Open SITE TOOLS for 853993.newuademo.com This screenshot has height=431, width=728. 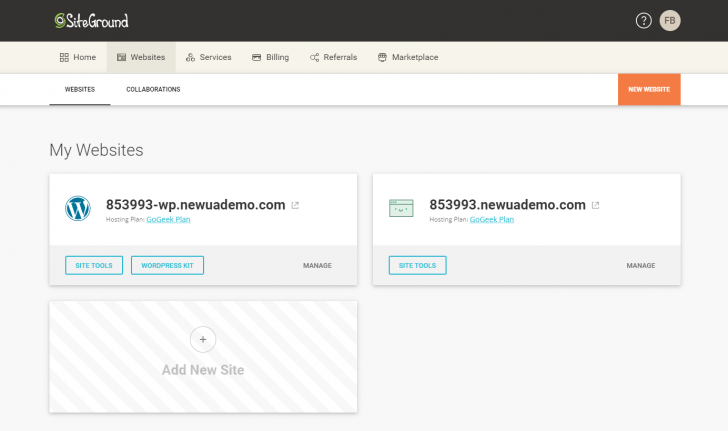(x=417, y=265)
